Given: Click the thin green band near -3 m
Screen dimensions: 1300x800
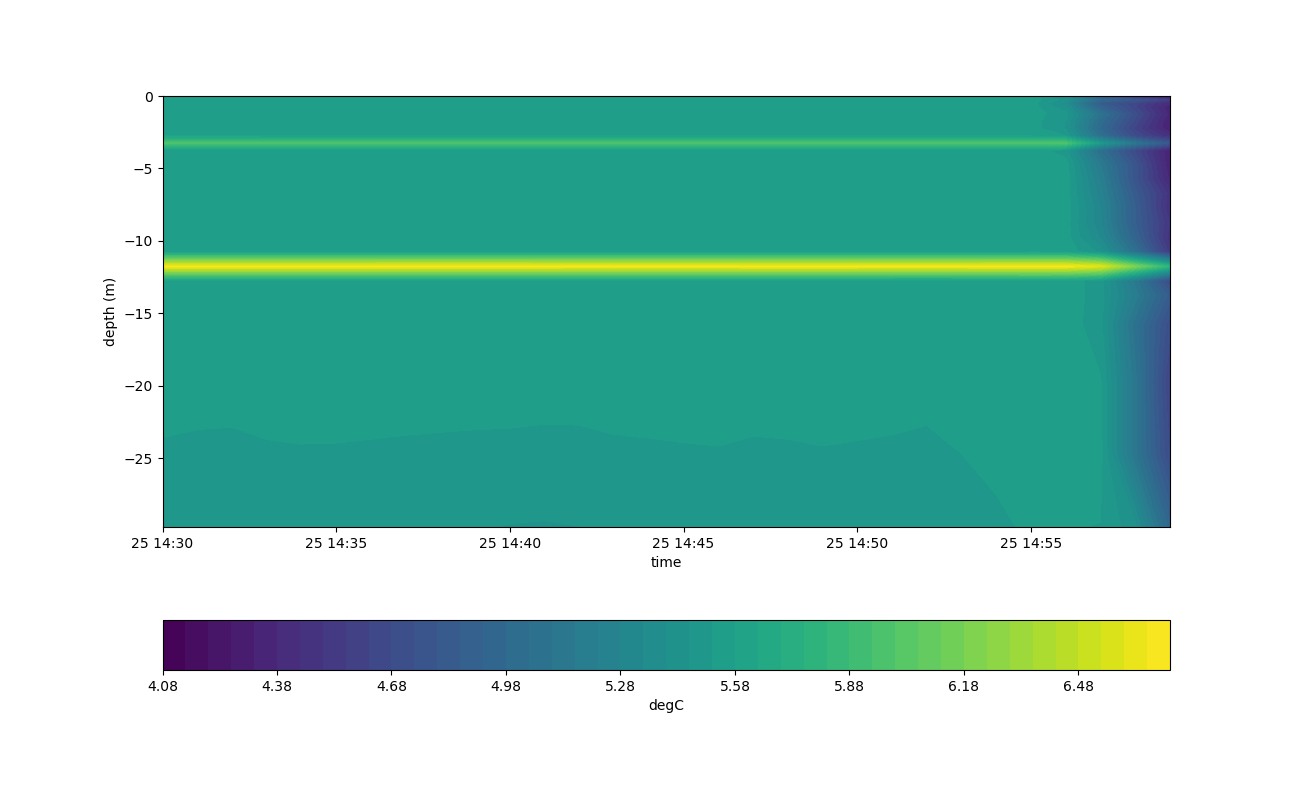Looking at the screenshot, I should point(600,143).
